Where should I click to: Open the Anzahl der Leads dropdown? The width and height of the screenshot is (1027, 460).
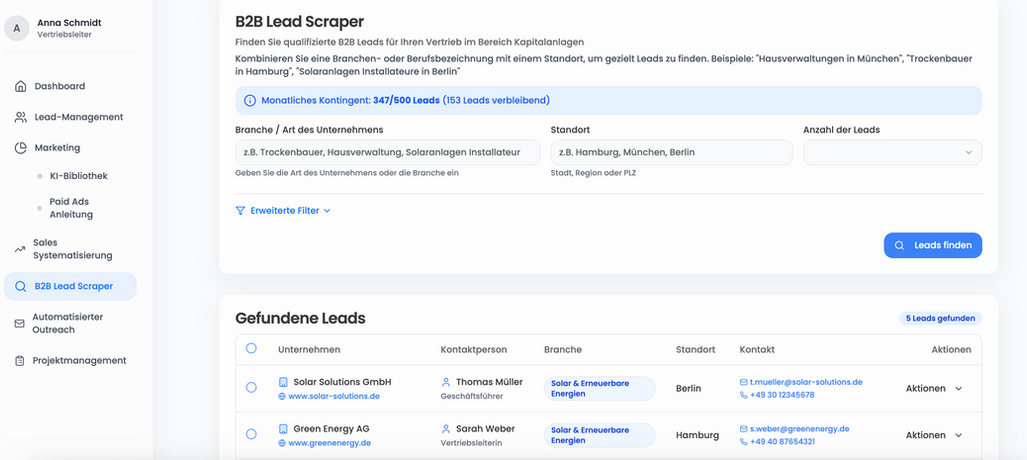pos(892,152)
